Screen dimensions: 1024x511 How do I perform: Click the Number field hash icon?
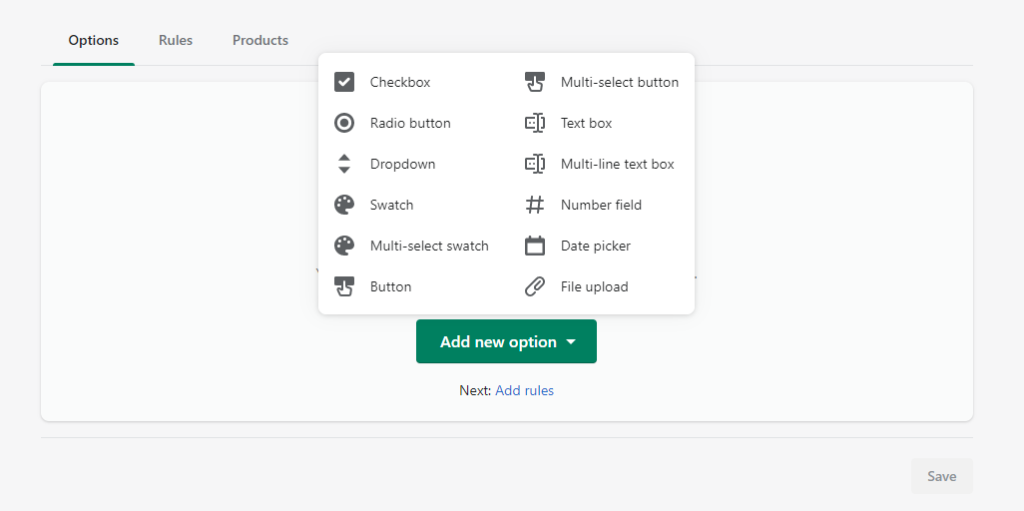click(x=535, y=205)
